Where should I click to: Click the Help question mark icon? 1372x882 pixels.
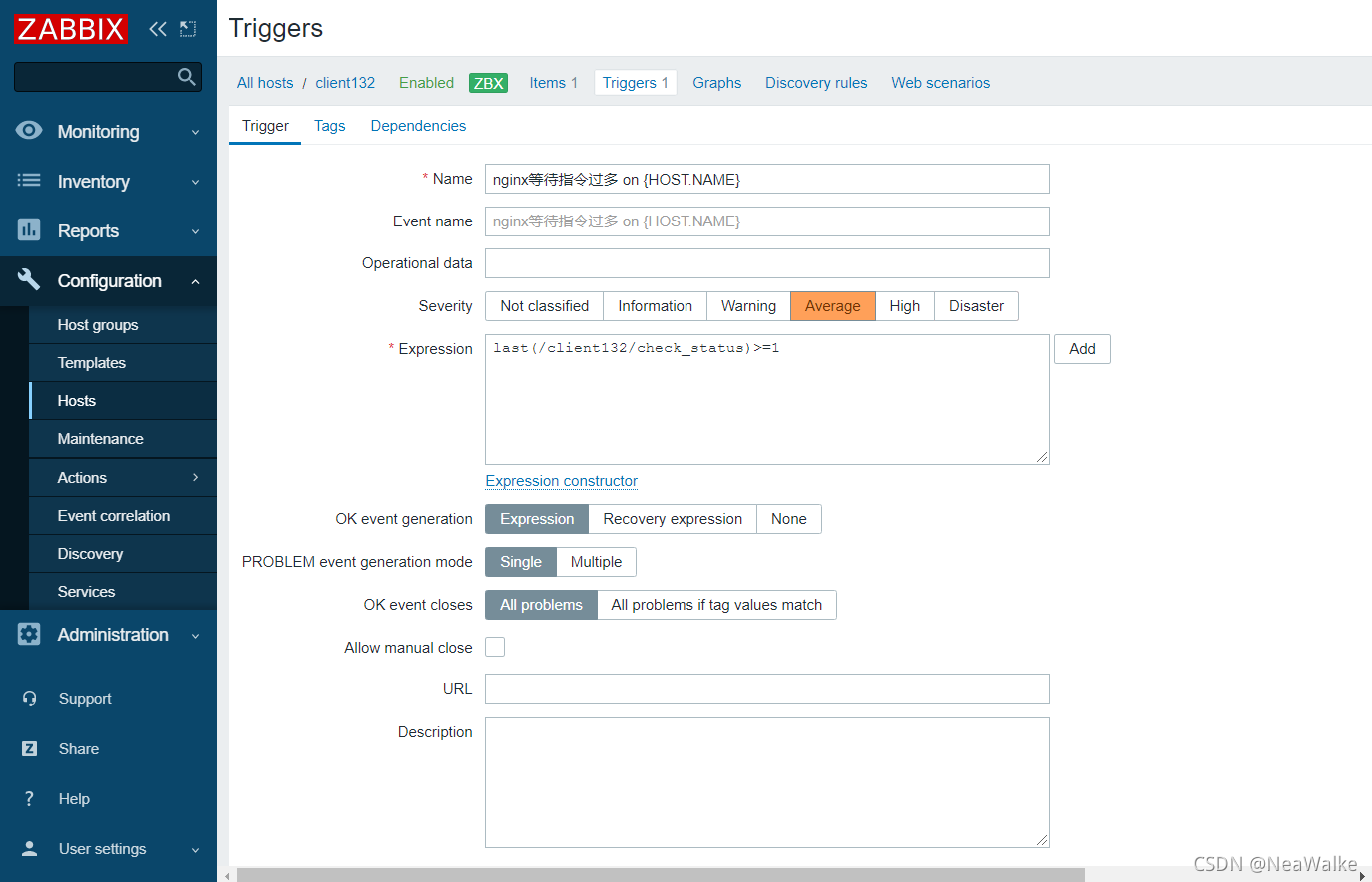pos(30,799)
